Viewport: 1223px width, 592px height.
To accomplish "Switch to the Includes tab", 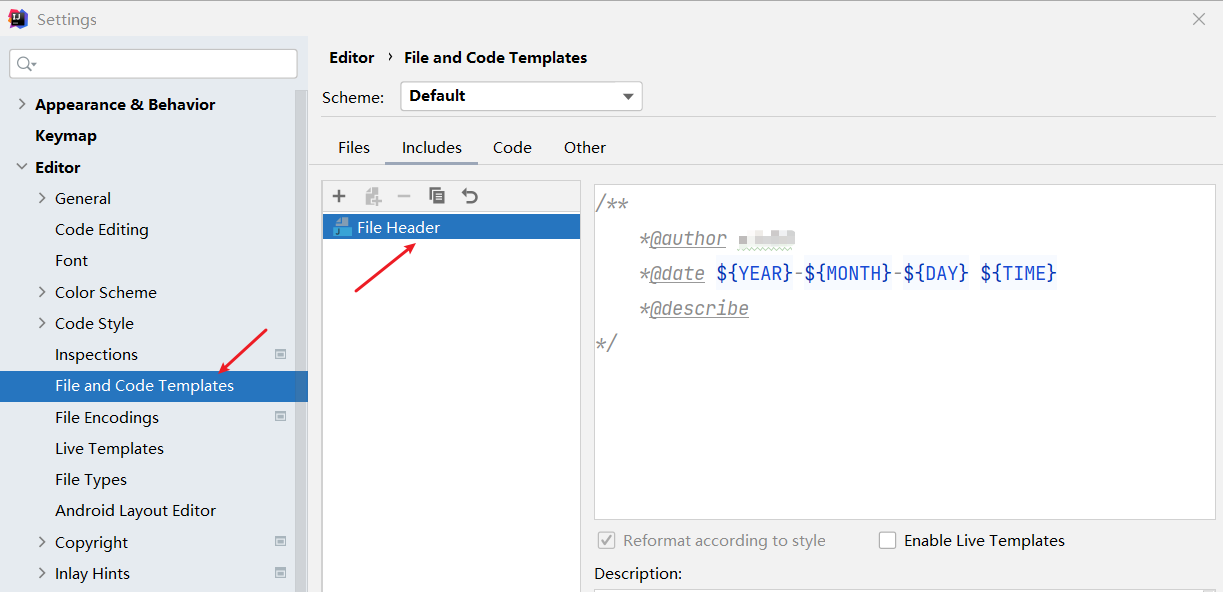I will click(x=432, y=147).
